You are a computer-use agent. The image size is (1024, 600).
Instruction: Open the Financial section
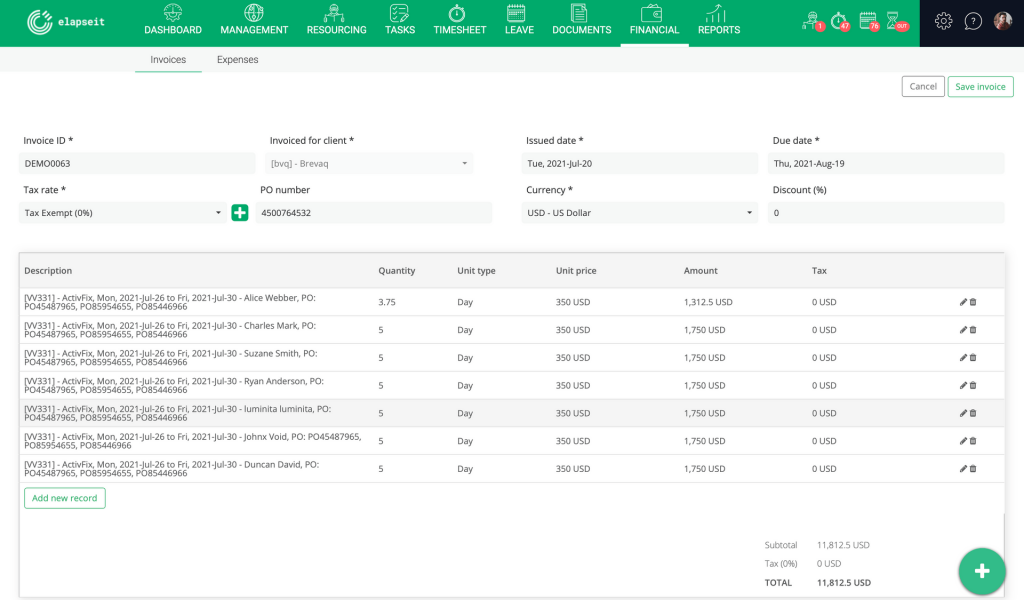pos(654,20)
